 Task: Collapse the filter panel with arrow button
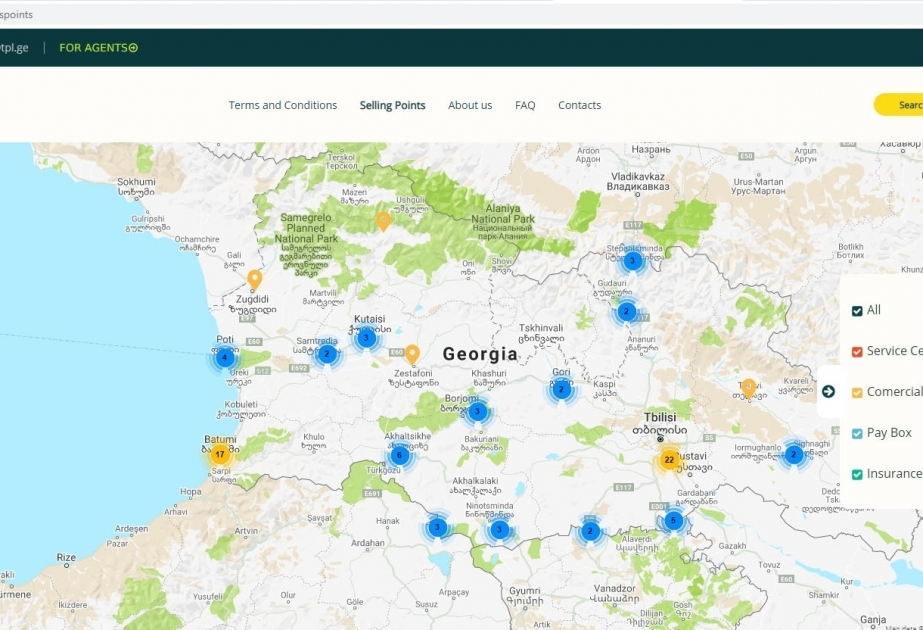click(828, 392)
